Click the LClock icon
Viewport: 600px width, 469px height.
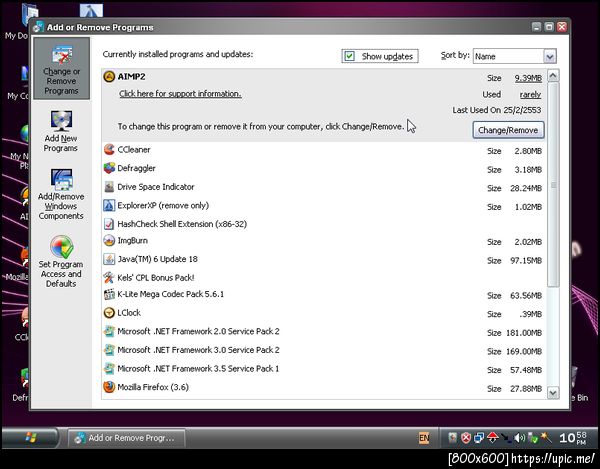coord(109,313)
